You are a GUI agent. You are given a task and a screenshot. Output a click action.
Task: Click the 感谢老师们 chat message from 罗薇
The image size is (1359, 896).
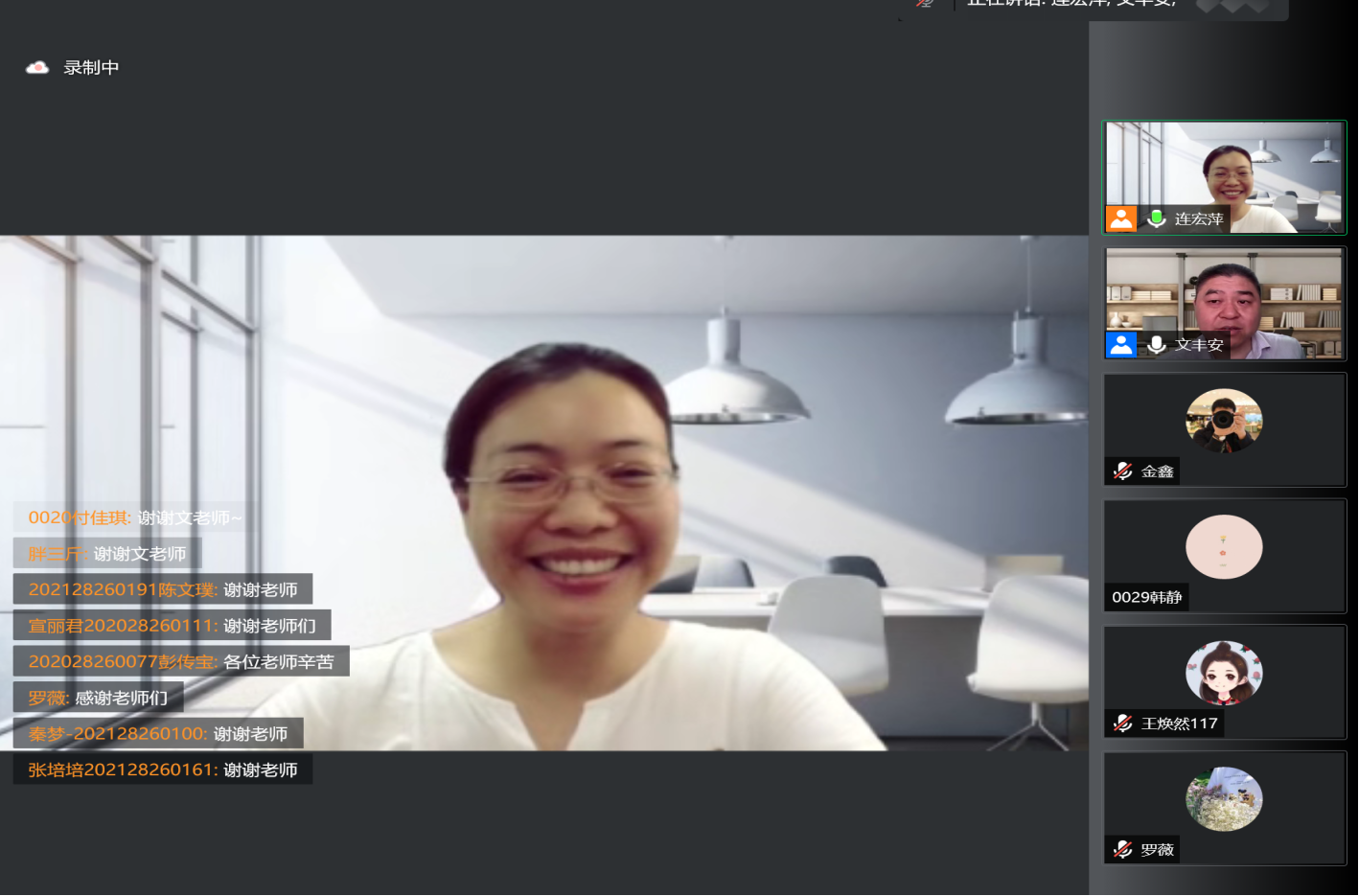pos(98,698)
